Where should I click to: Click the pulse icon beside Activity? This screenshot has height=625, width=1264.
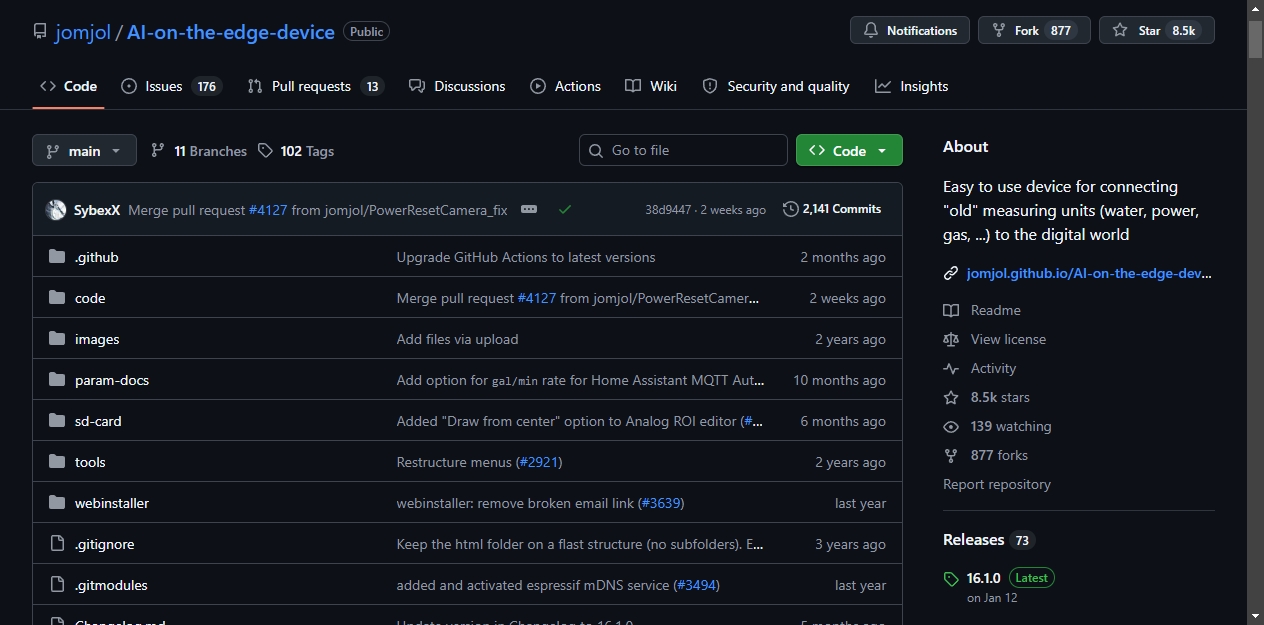pos(951,368)
